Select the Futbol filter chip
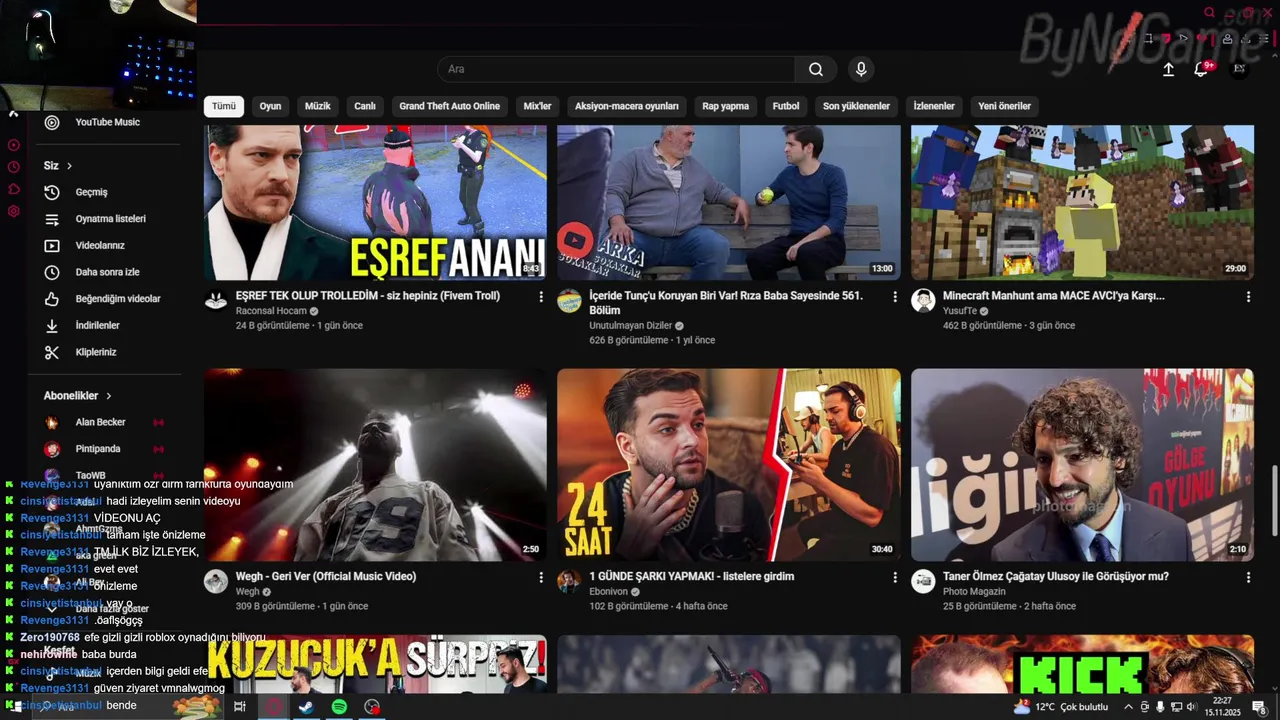Viewport: 1280px width, 720px height. 786,106
